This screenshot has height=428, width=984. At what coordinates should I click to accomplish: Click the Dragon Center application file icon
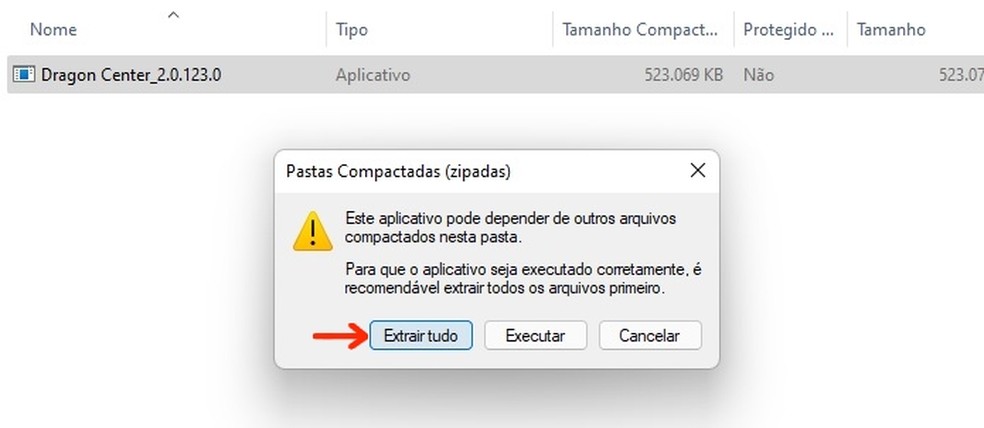tap(24, 75)
